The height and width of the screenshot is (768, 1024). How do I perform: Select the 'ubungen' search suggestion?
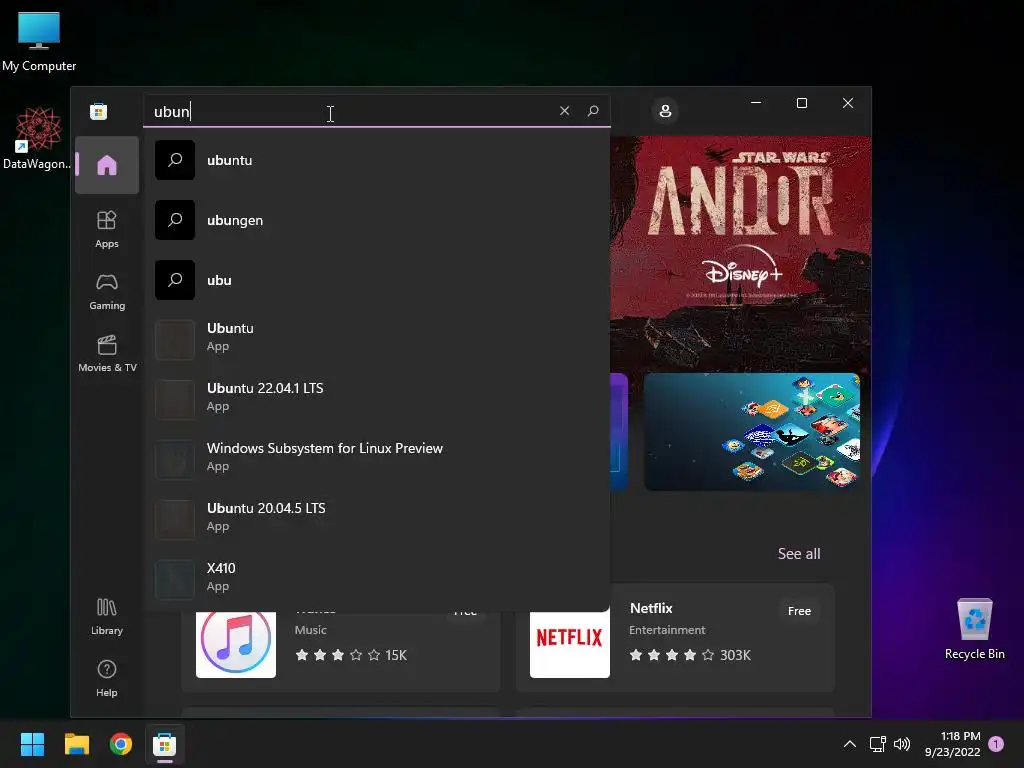377,220
